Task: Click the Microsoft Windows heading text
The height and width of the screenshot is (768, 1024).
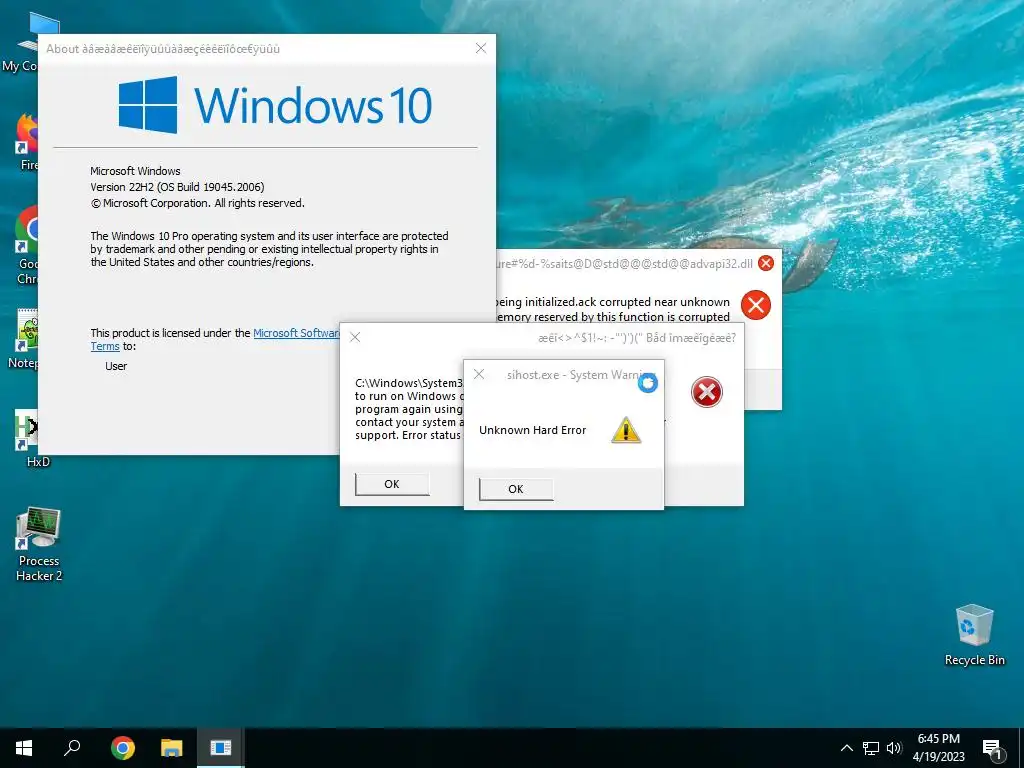Action: (135, 171)
